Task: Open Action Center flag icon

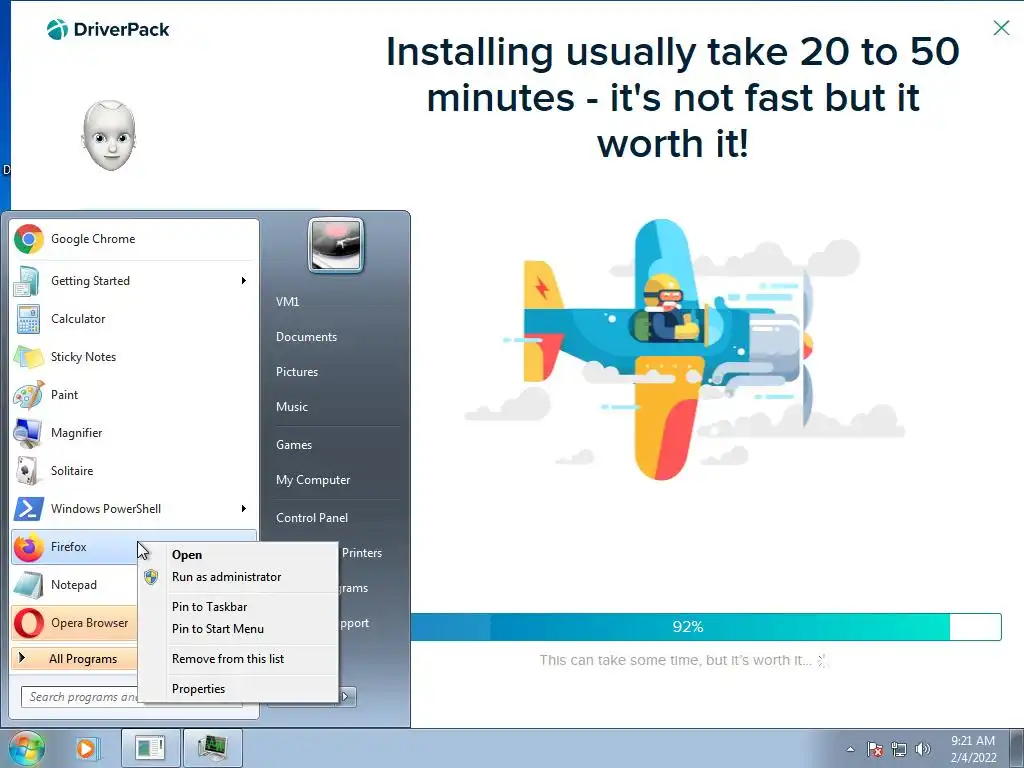Action: (x=875, y=749)
